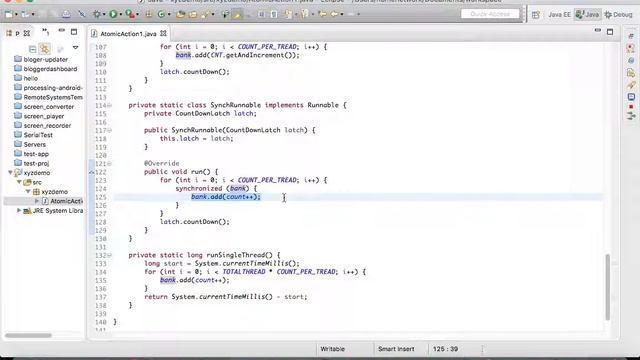
Task: Toggle Mark Occurrences highlighter button
Action: 237,14
